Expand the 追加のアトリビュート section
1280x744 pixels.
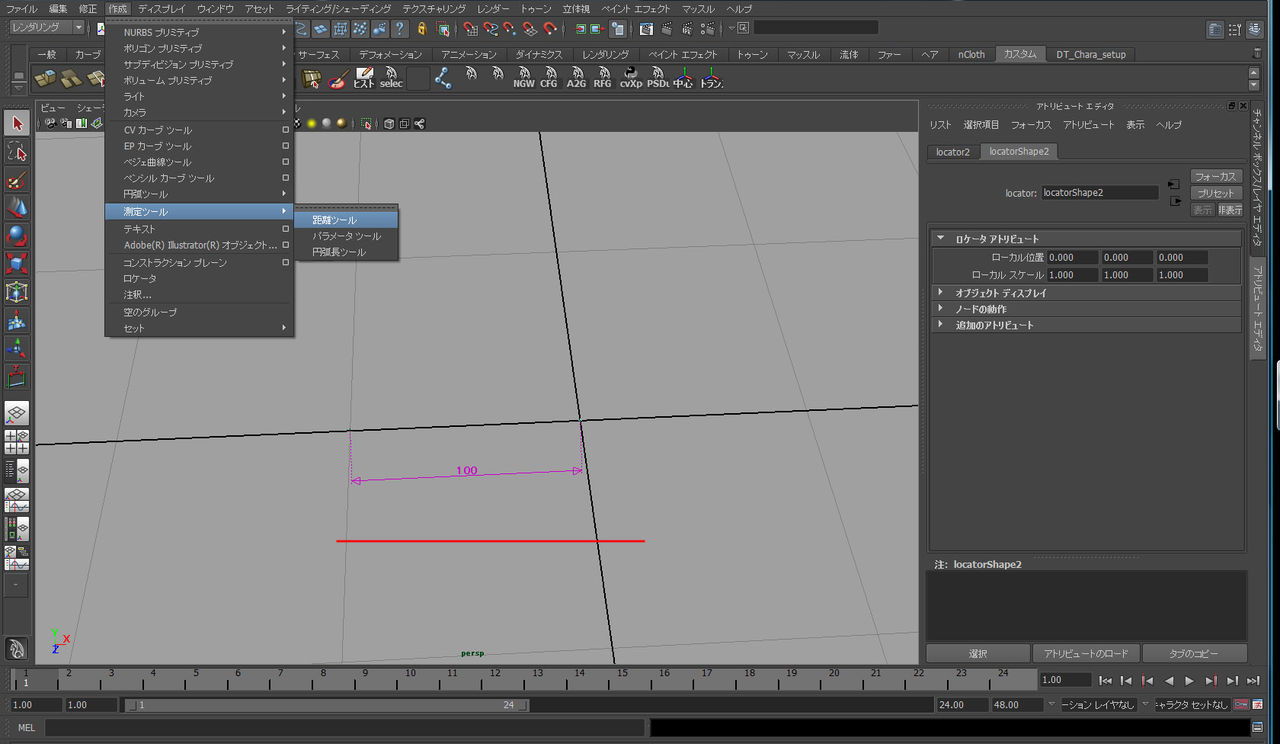point(1086,325)
